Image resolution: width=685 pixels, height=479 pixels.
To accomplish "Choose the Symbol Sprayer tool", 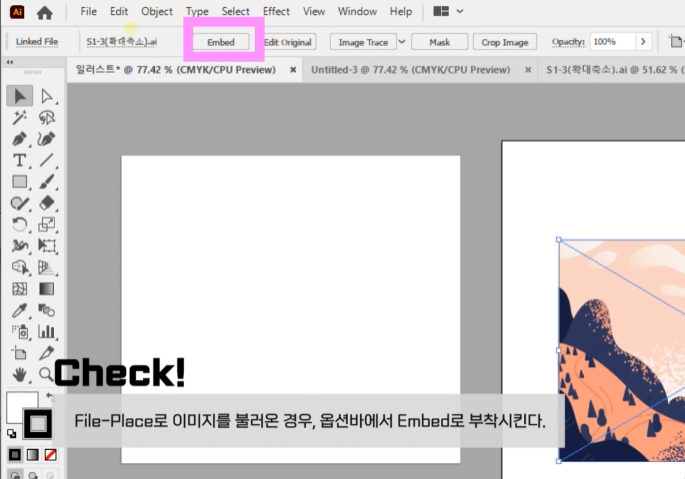I will click(20, 332).
